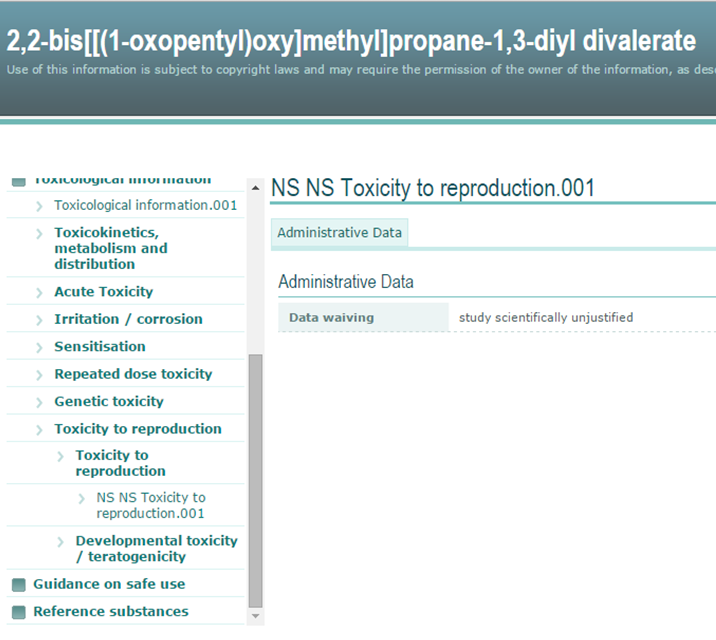Screen dimensions: 716x640
Task: Expand chevron next to Irritation / corrosion
Action: click(39, 319)
